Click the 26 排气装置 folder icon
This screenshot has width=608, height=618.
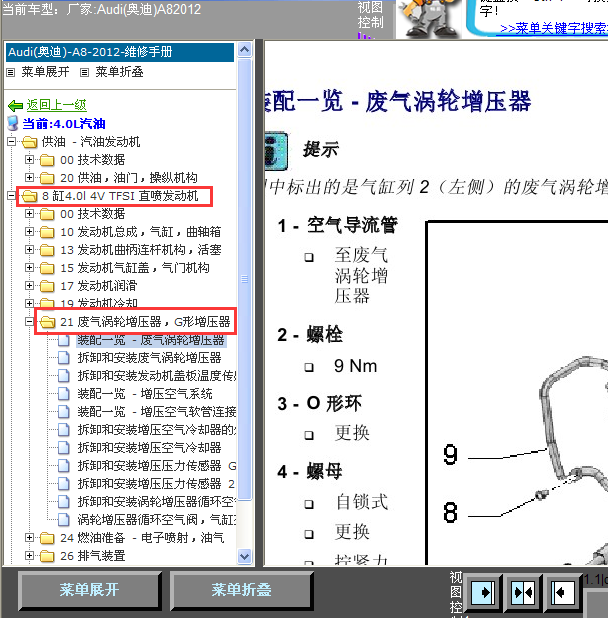click(47, 556)
